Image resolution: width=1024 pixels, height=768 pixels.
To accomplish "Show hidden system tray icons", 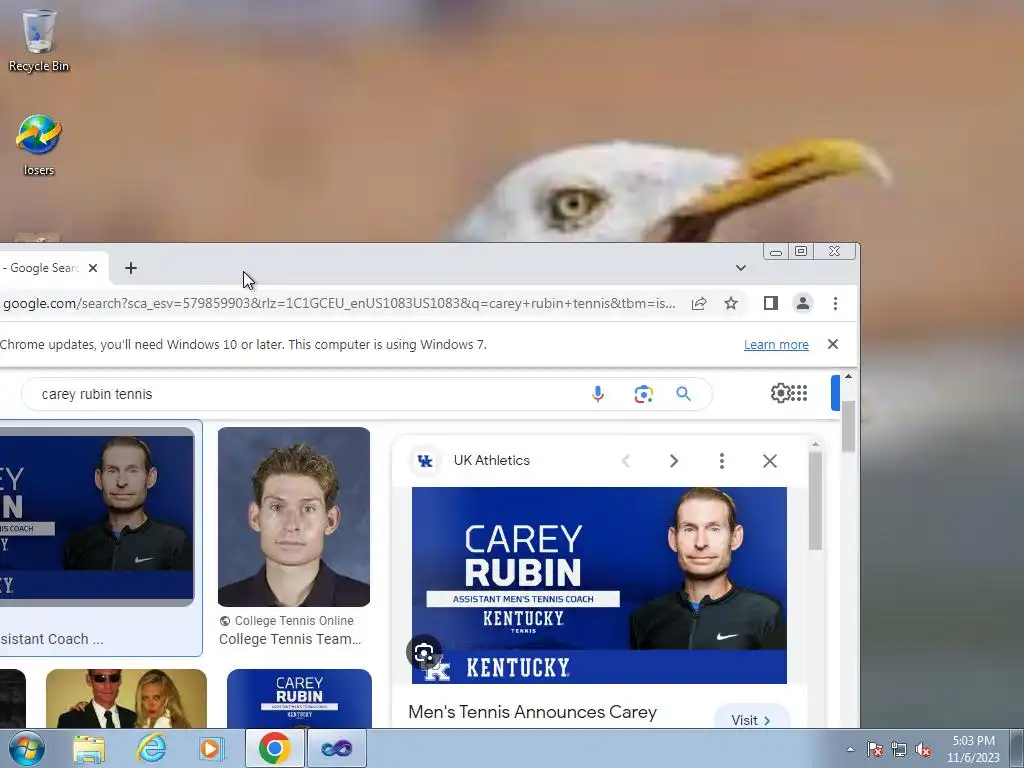I will pyautogui.click(x=850, y=749).
